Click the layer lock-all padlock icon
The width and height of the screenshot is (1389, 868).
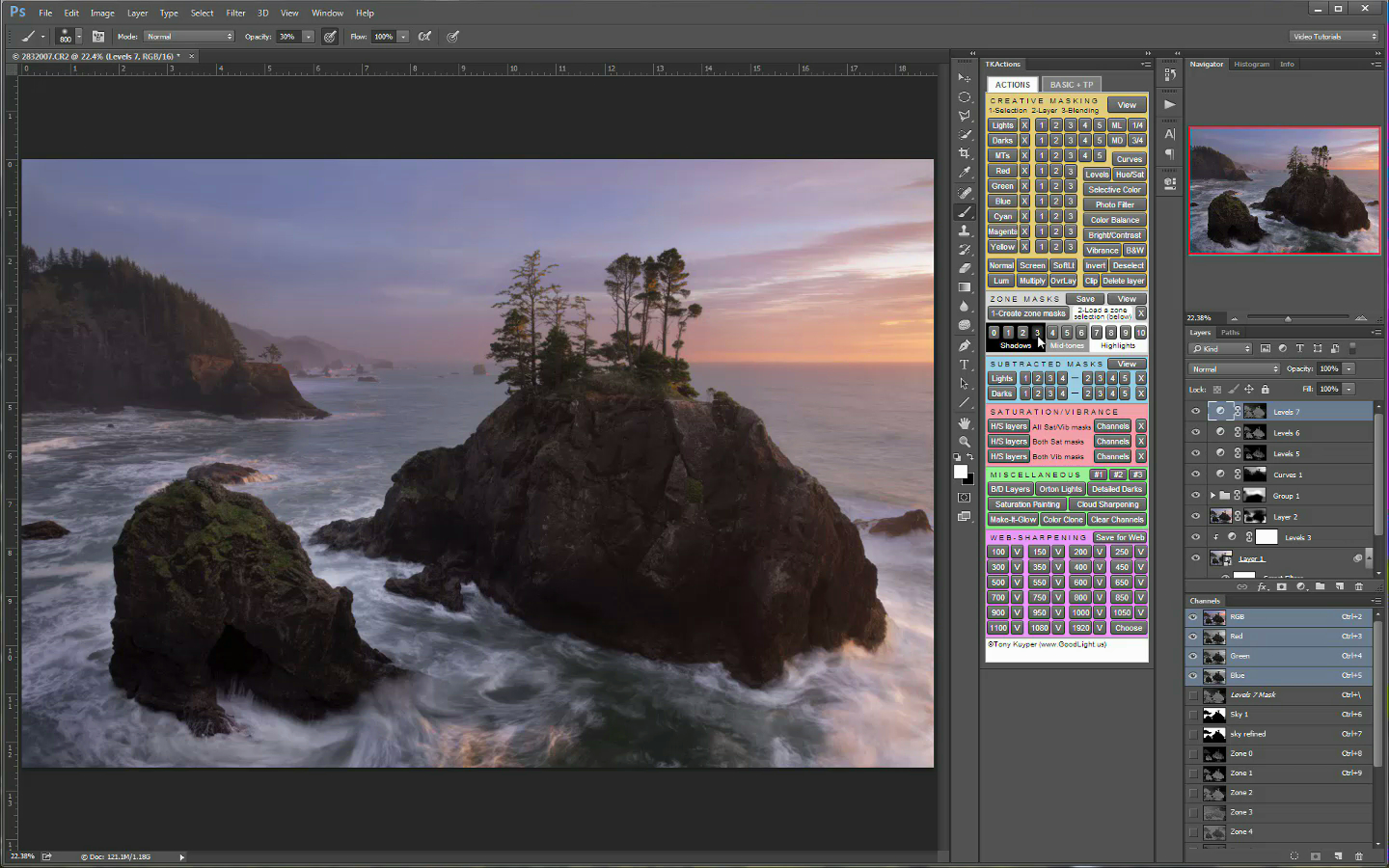(x=1265, y=390)
